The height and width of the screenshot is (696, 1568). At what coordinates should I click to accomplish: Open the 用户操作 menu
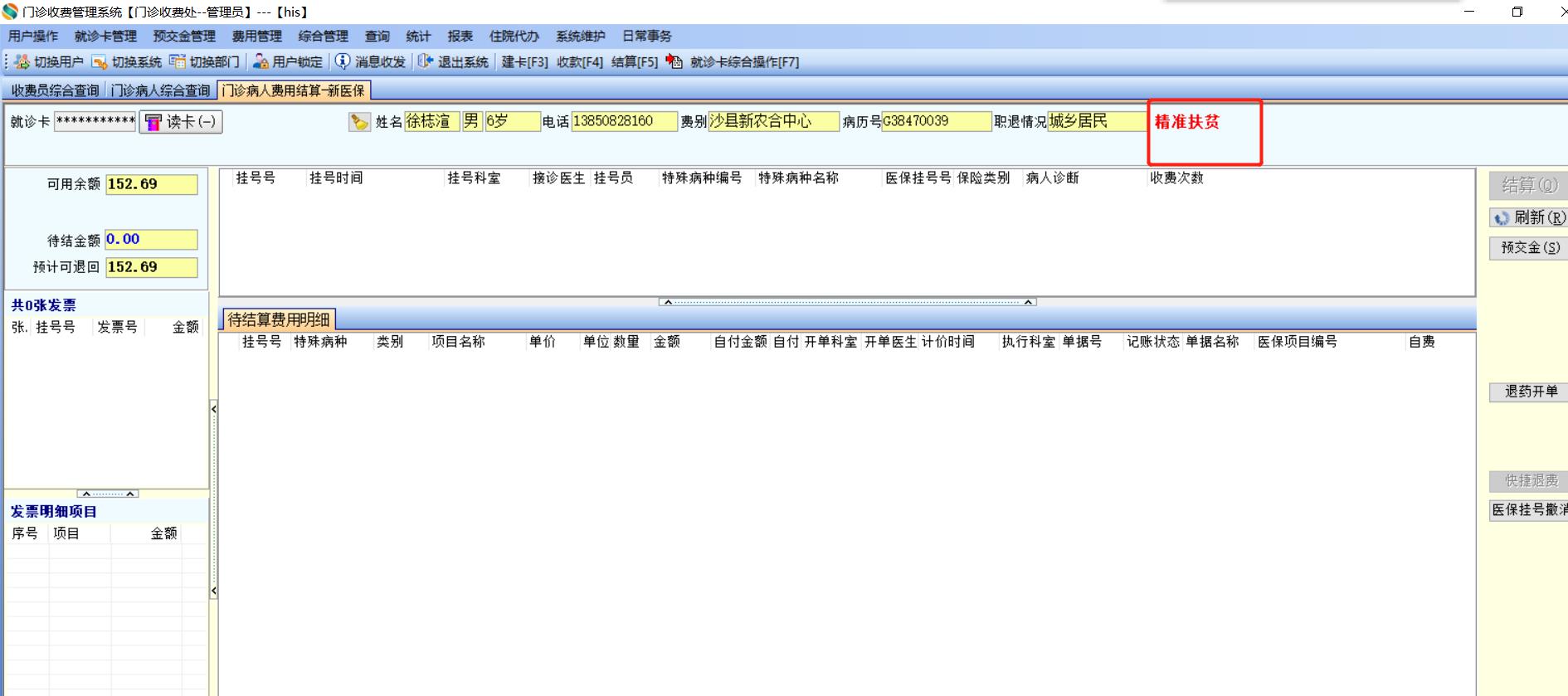[x=33, y=37]
